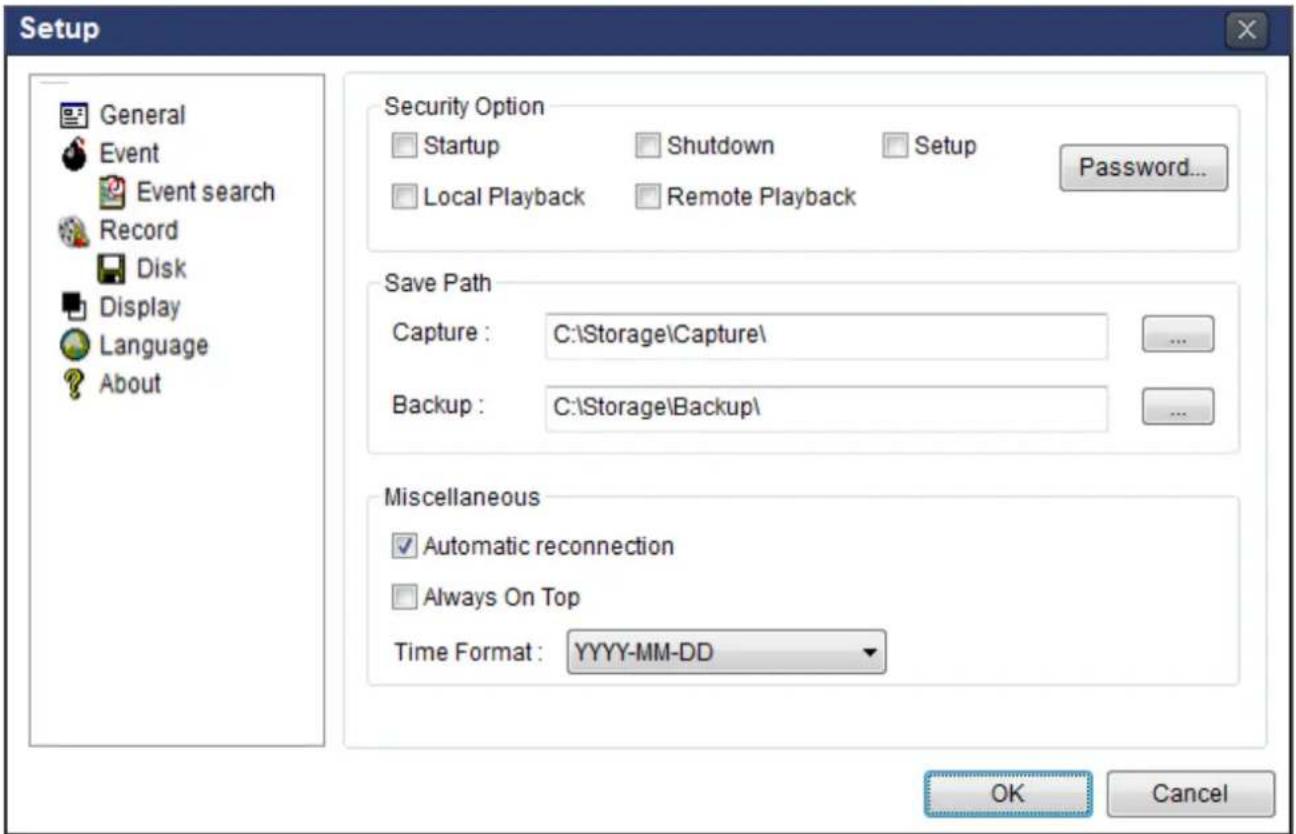Enable Always On Top
Screen dimensions: 1296x834
(x=404, y=598)
